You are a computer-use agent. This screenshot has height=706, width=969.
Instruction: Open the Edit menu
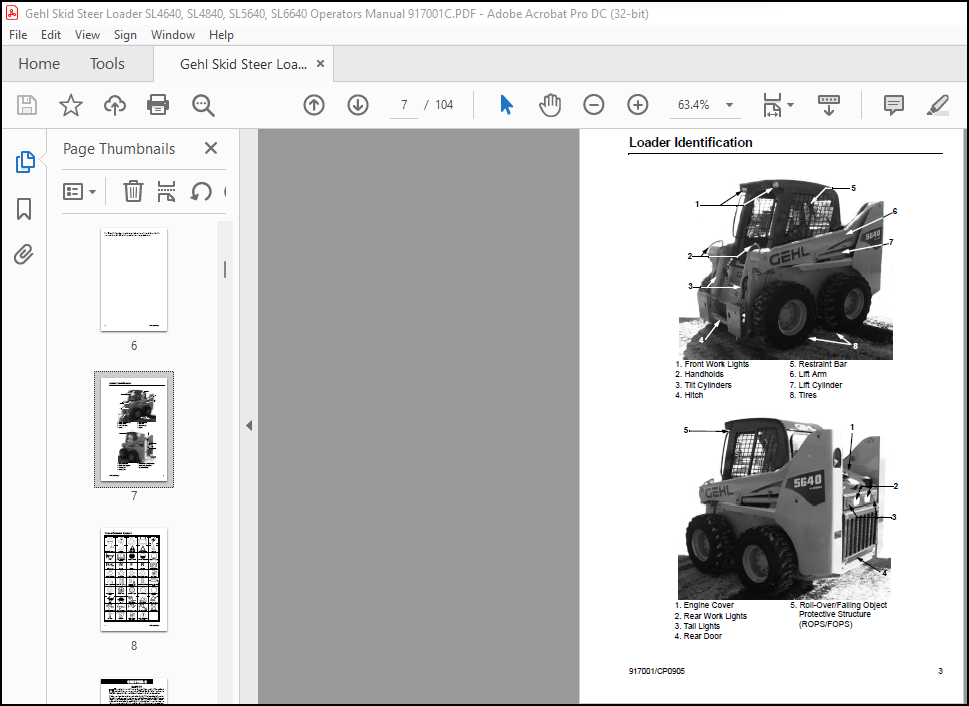pos(51,35)
